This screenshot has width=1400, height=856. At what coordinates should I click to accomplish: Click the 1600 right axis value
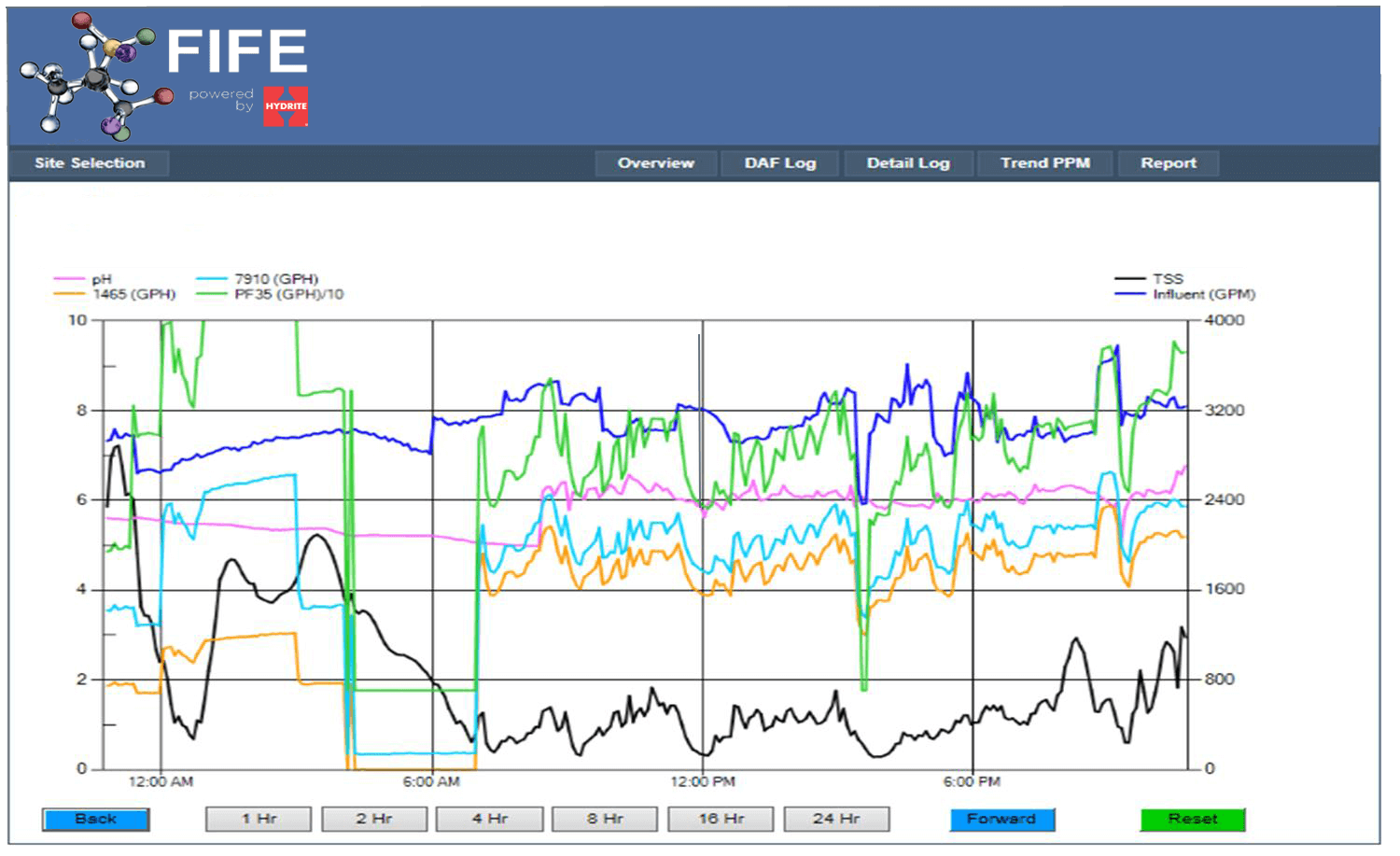pyautogui.click(x=1224, y=589)
